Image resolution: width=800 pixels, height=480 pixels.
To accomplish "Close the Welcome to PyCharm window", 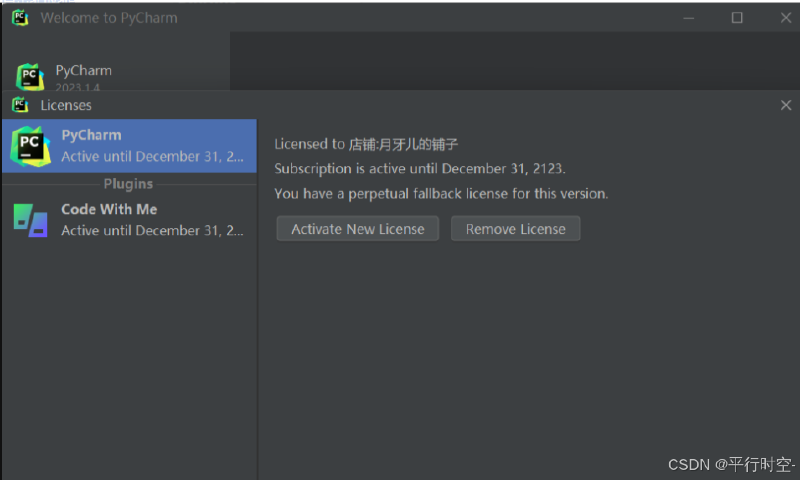I will [x=786, y=18].
